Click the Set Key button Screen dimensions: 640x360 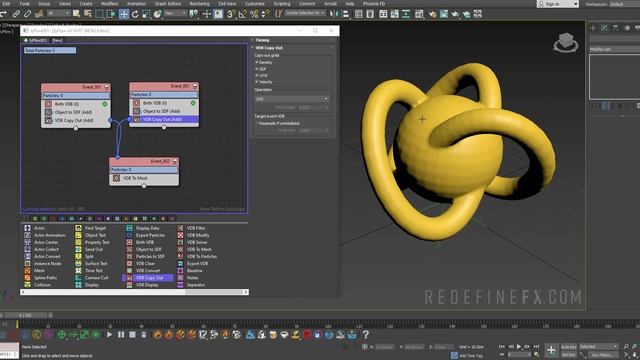coord(569,355)
